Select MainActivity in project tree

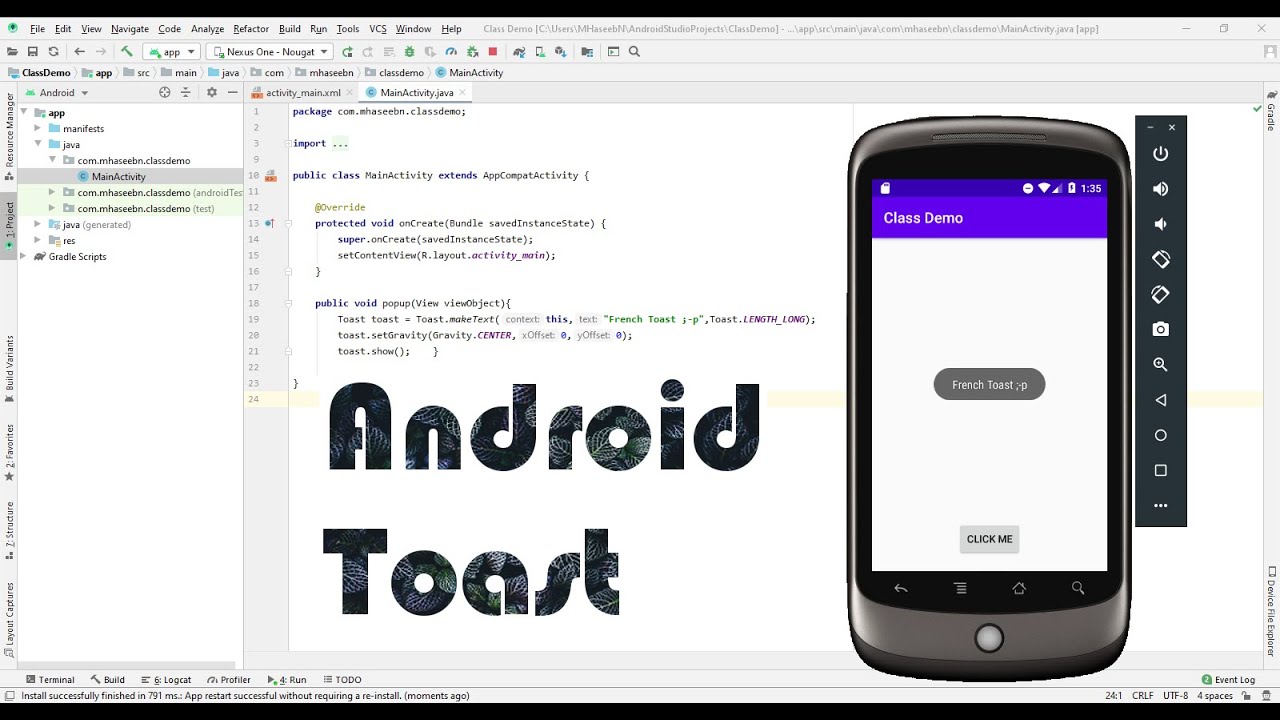point(119,177)
